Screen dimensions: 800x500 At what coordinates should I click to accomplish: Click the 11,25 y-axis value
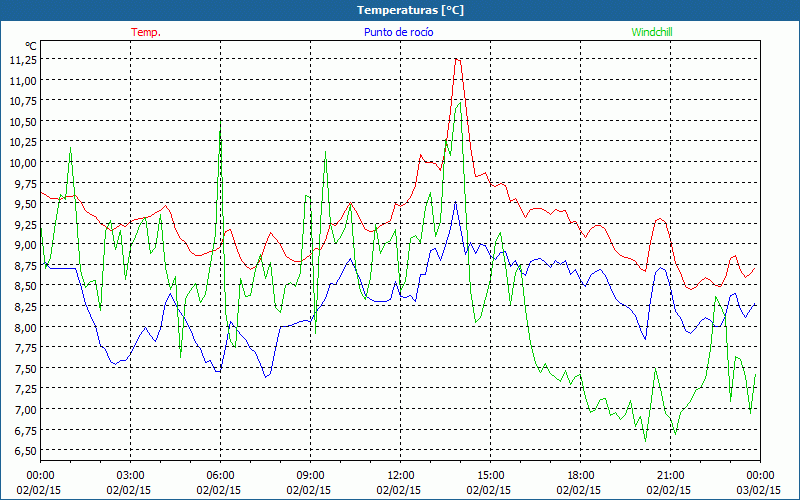click(23, 60)
